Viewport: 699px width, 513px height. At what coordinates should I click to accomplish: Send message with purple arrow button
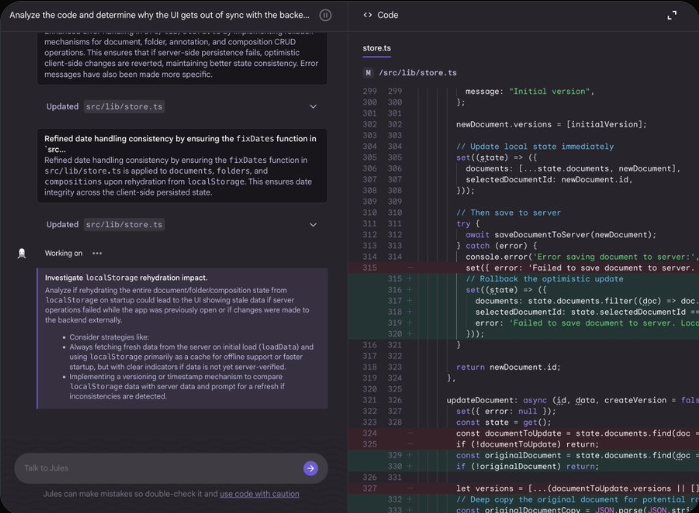click(311, 468)
